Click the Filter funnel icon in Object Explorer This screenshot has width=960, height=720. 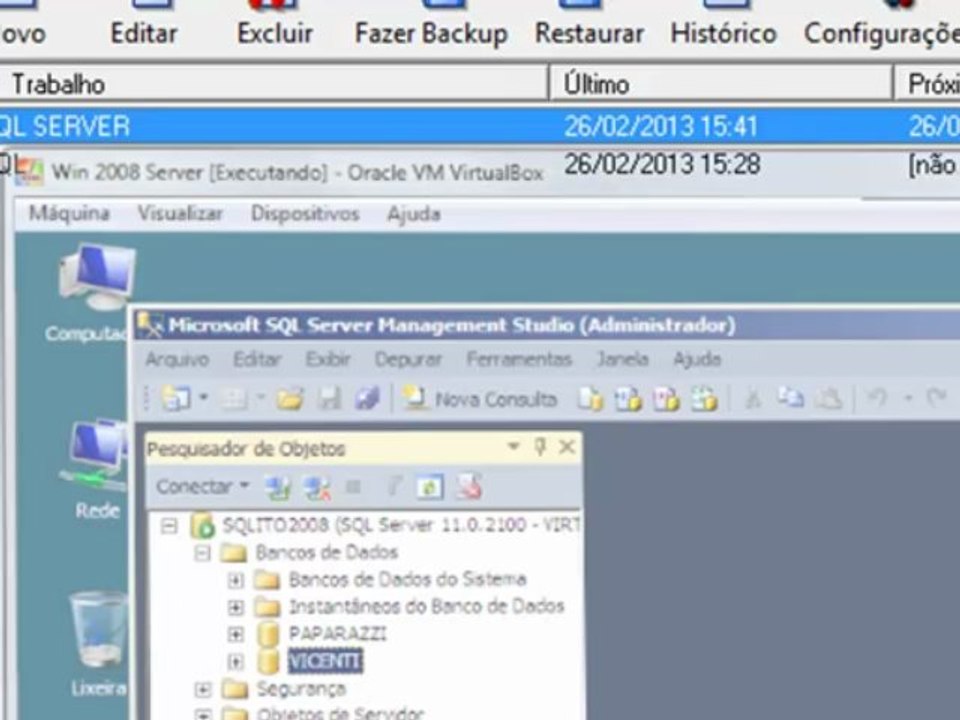pyautogui.click(x=394, y=487)
